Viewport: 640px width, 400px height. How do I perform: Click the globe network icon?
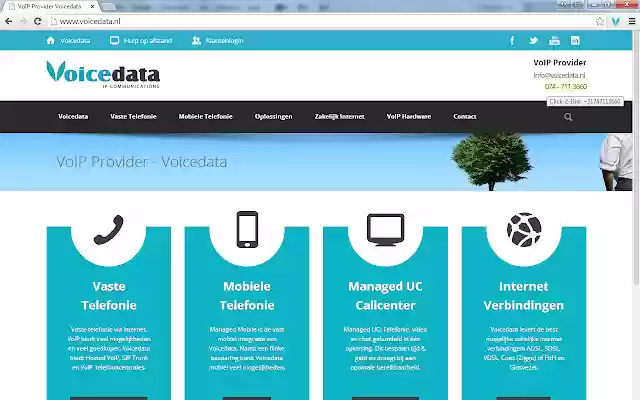pyautogui.click(x=524, y=229)
